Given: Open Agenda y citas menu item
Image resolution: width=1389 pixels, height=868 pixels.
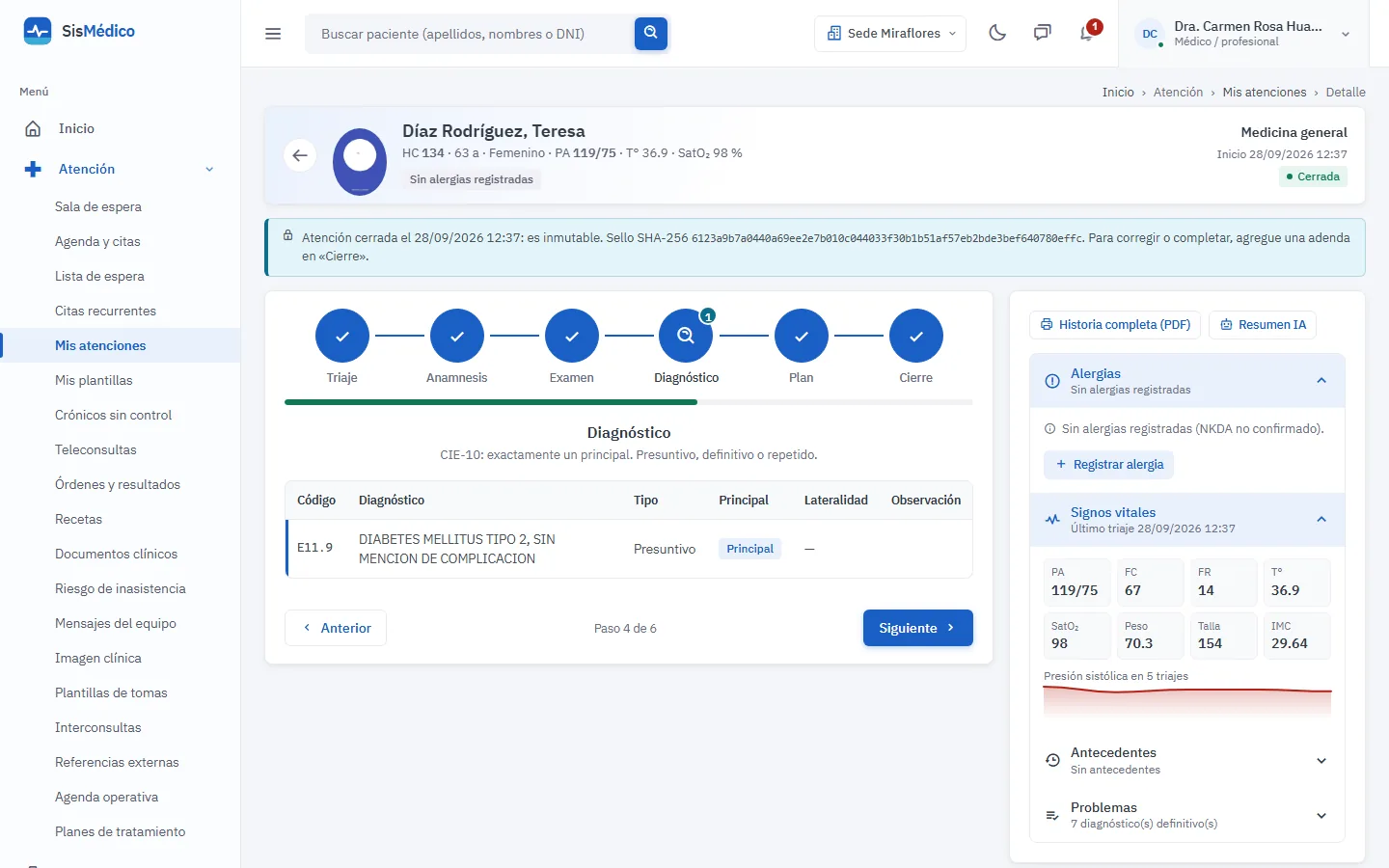Looking at the screenshot, I should 97,241.
